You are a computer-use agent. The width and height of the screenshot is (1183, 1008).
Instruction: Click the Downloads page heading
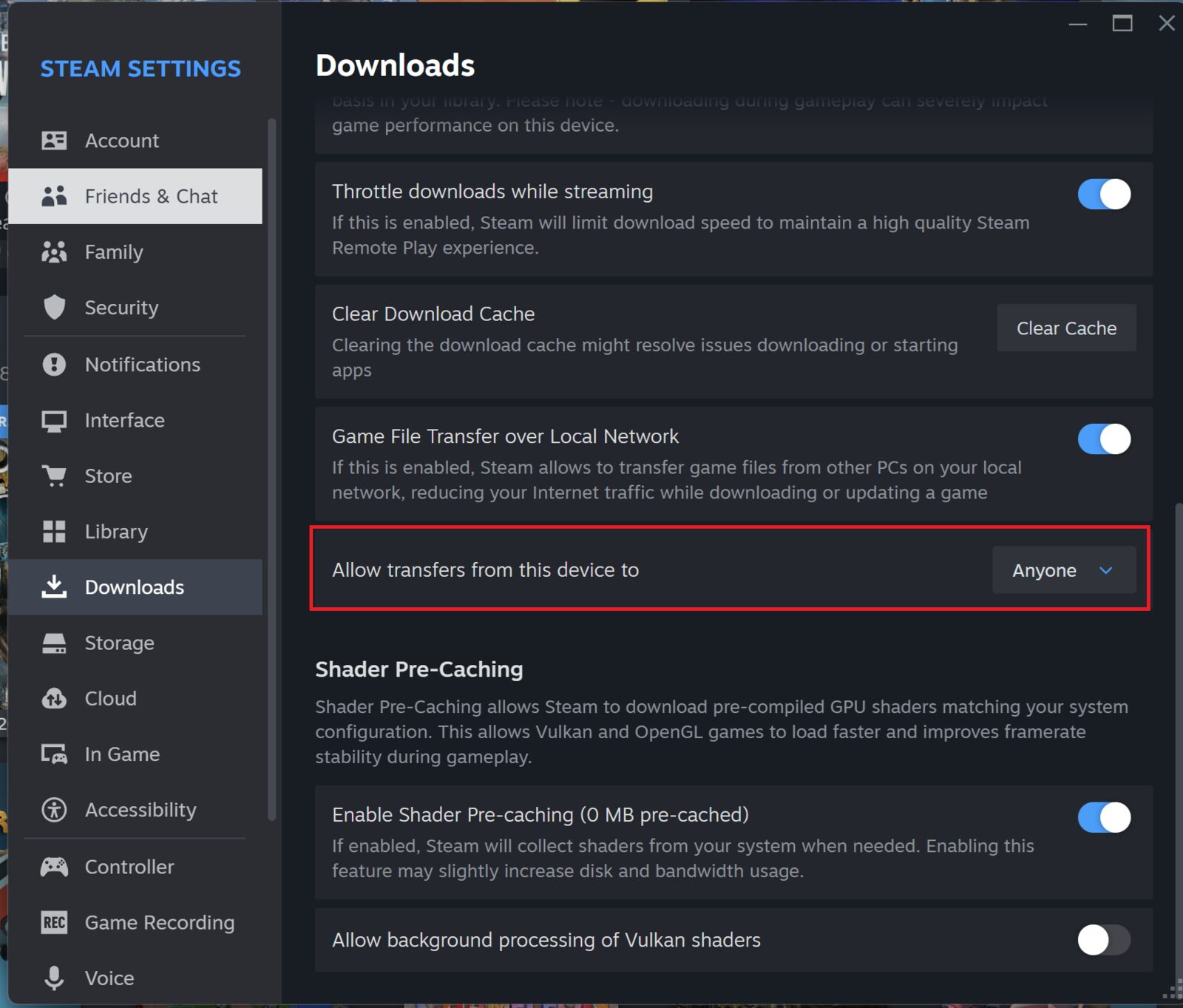(395, 66)
